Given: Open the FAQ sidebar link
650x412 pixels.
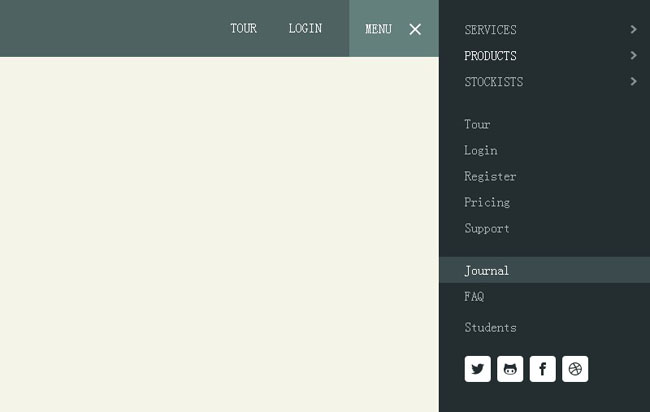Looking at the screenshot, I should (x=474, y=296).
